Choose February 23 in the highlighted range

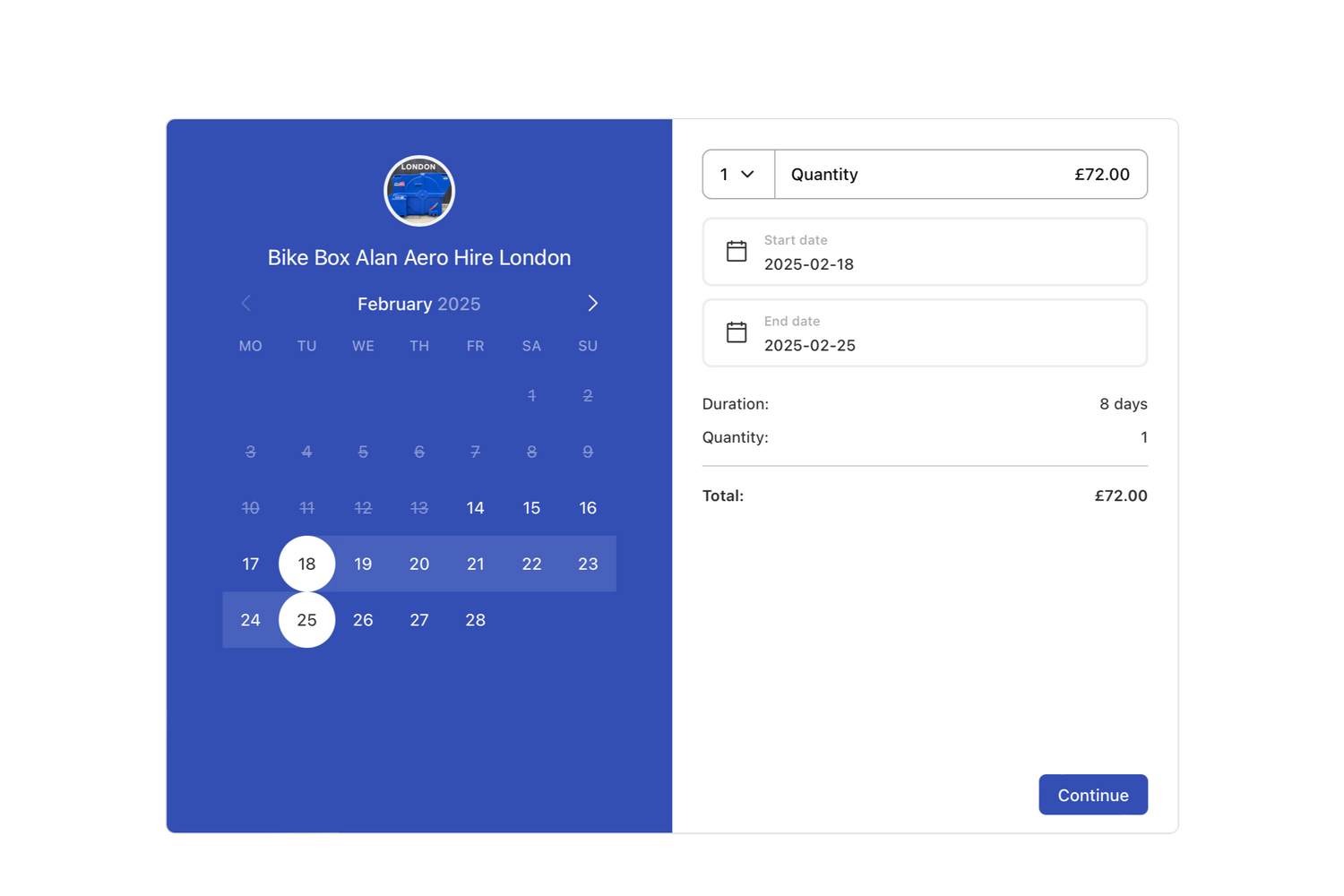click(x=588, y=564)
